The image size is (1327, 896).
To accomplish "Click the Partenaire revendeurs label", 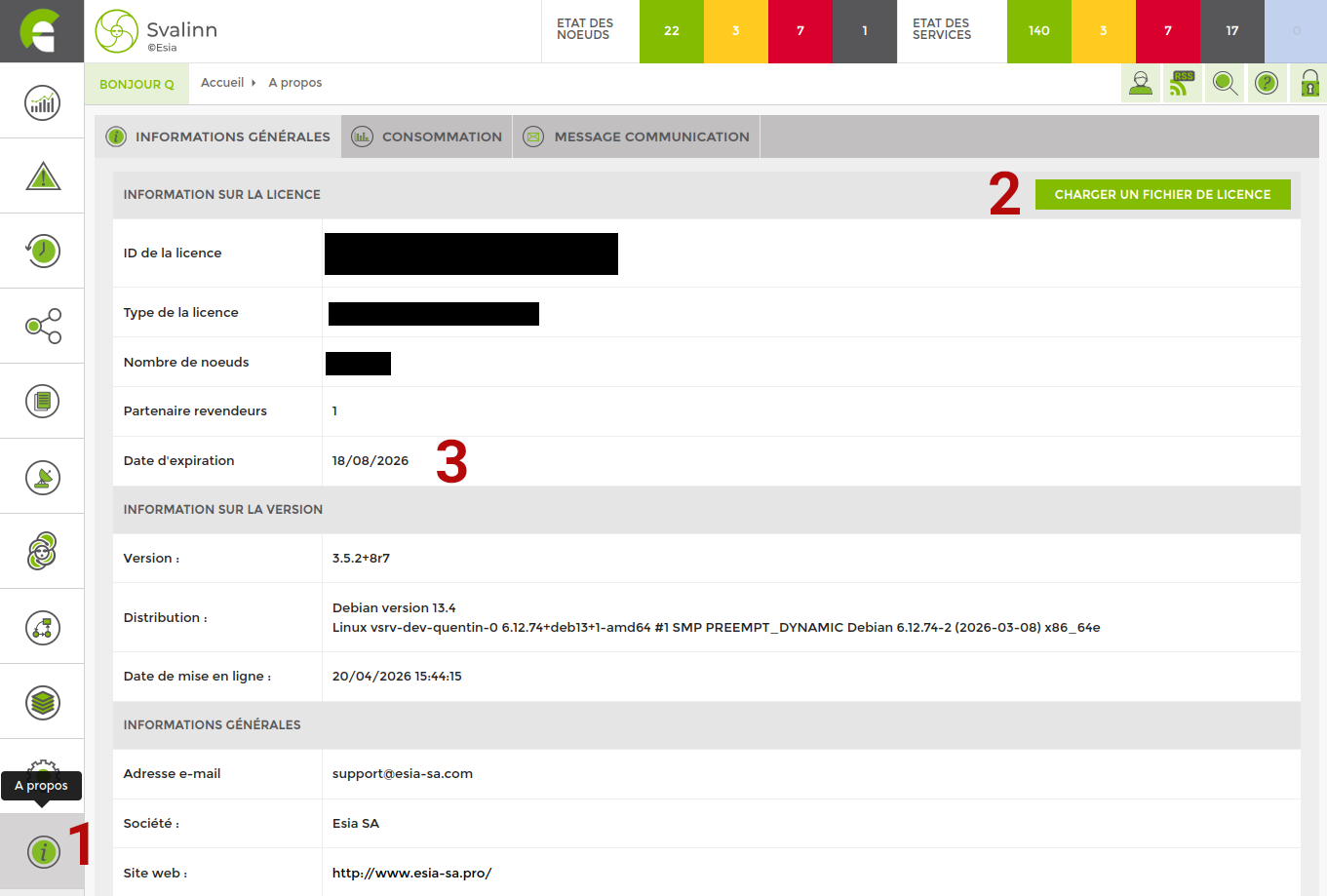I will click(195, 410).
